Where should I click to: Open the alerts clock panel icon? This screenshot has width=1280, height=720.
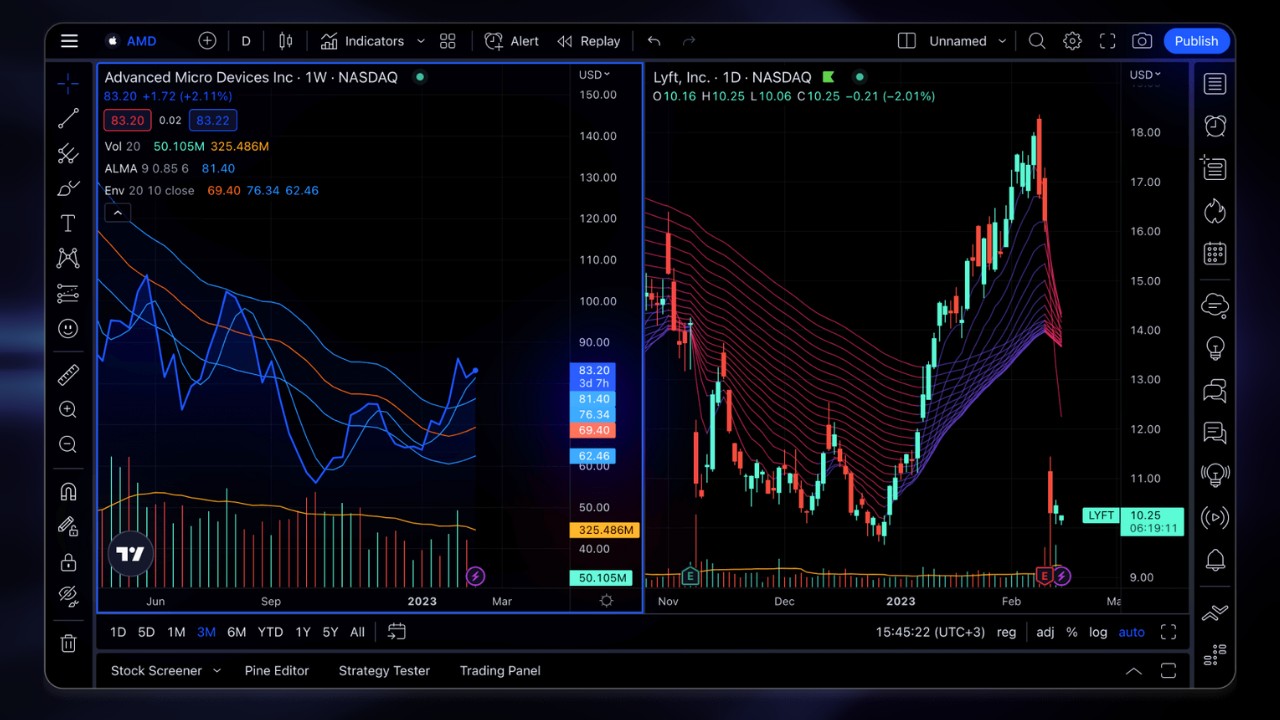[x=1215, y=126]
